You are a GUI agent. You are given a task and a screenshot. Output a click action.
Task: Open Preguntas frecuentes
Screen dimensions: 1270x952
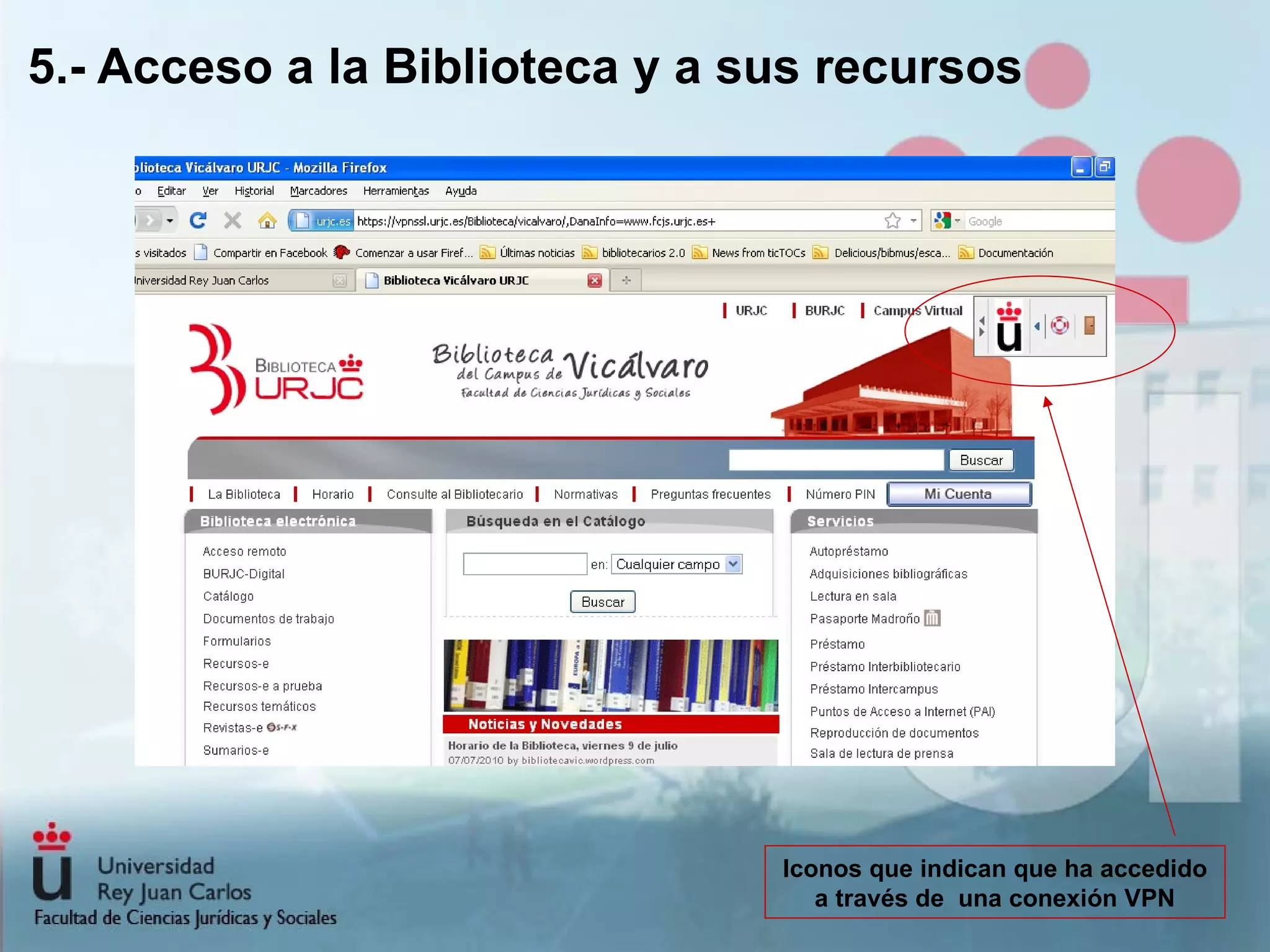click(x=711, y=494)
